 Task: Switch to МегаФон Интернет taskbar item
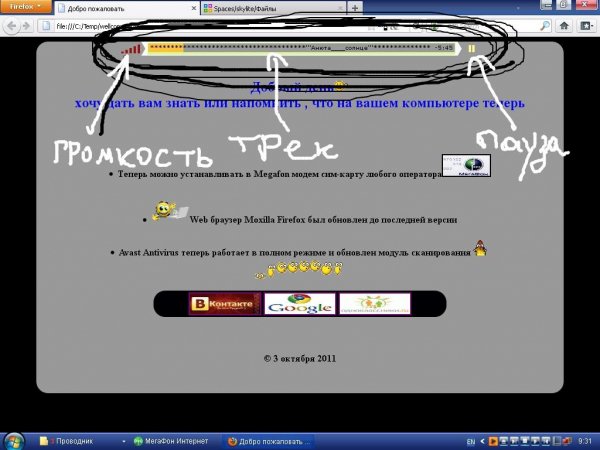171,441
